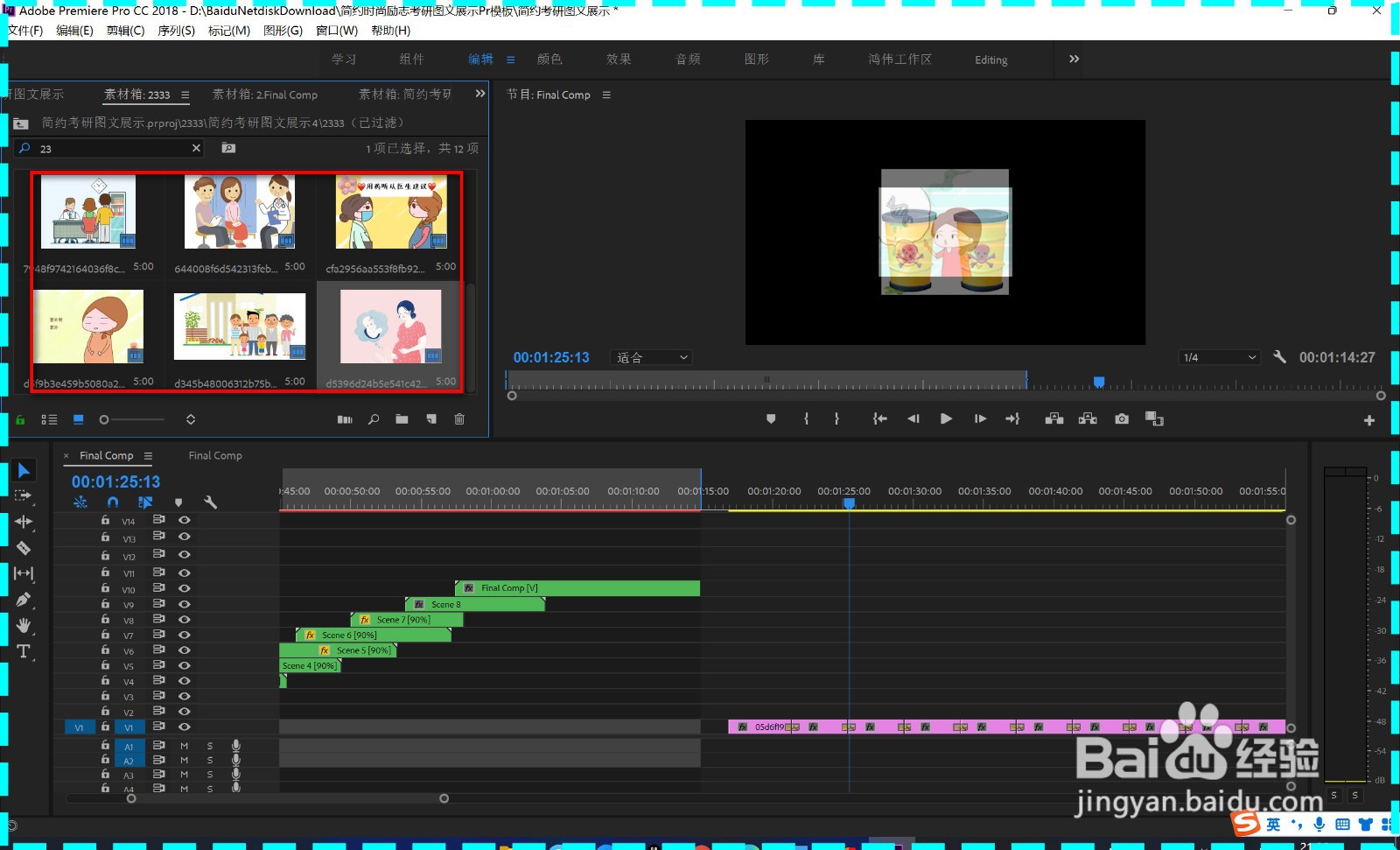Select the Slip tool

click(x=24, y=573)
